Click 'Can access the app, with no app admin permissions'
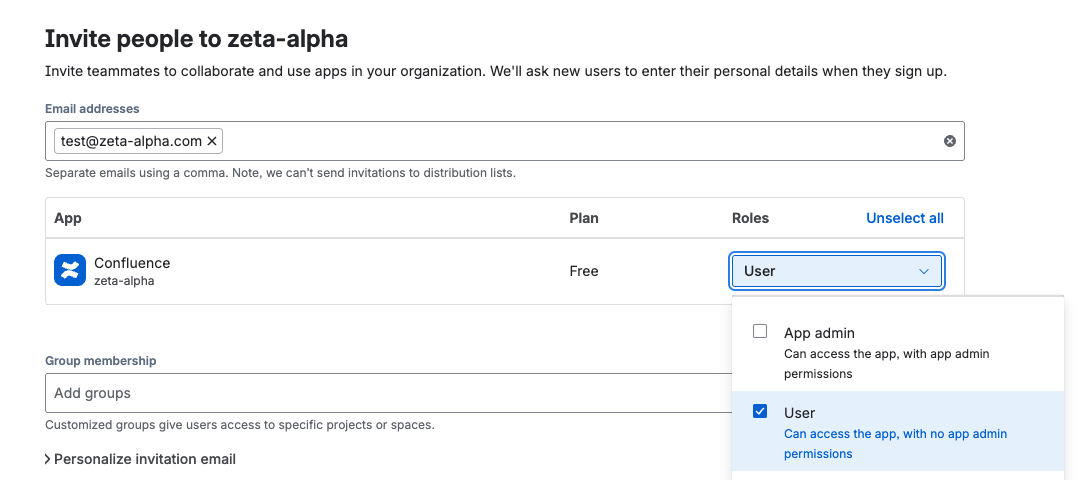 tap(895, 444)
